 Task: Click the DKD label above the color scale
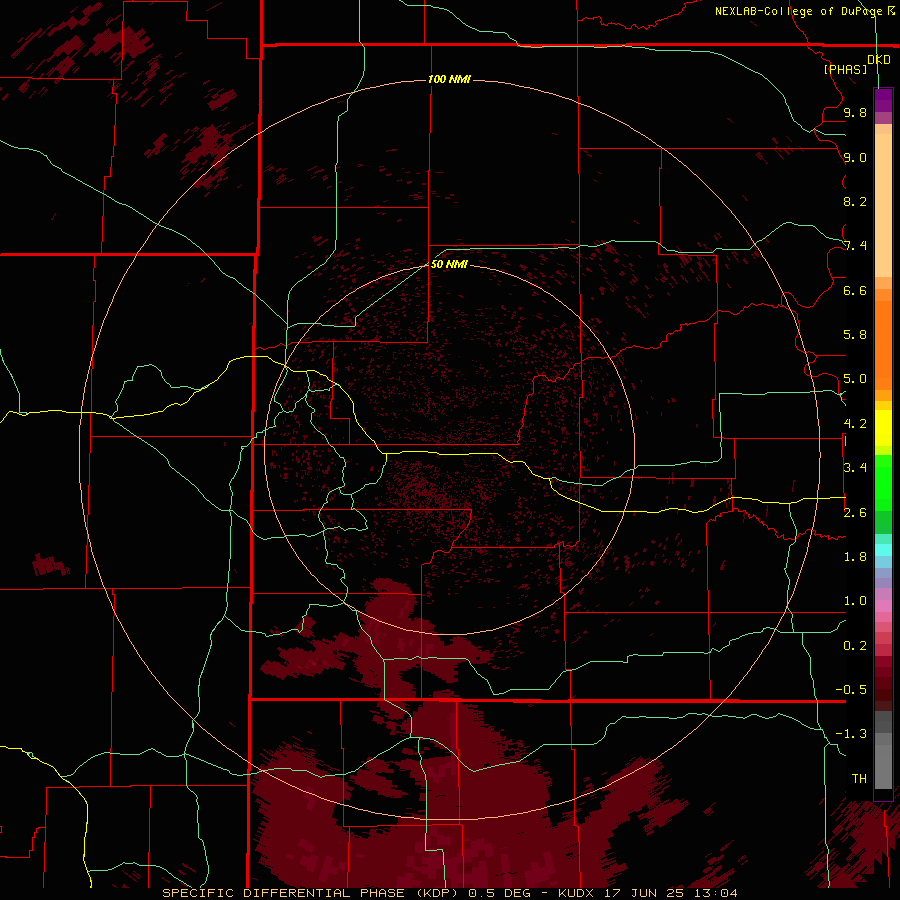(x=879, y=60)
